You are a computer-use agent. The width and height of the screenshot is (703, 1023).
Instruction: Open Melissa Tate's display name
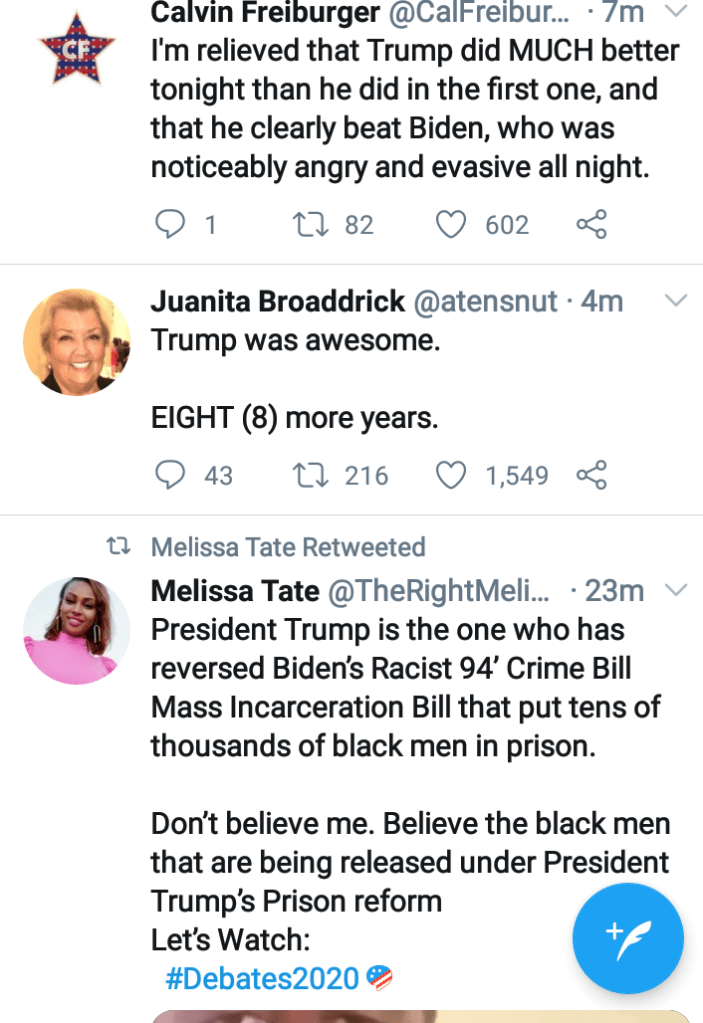[235, 591]
